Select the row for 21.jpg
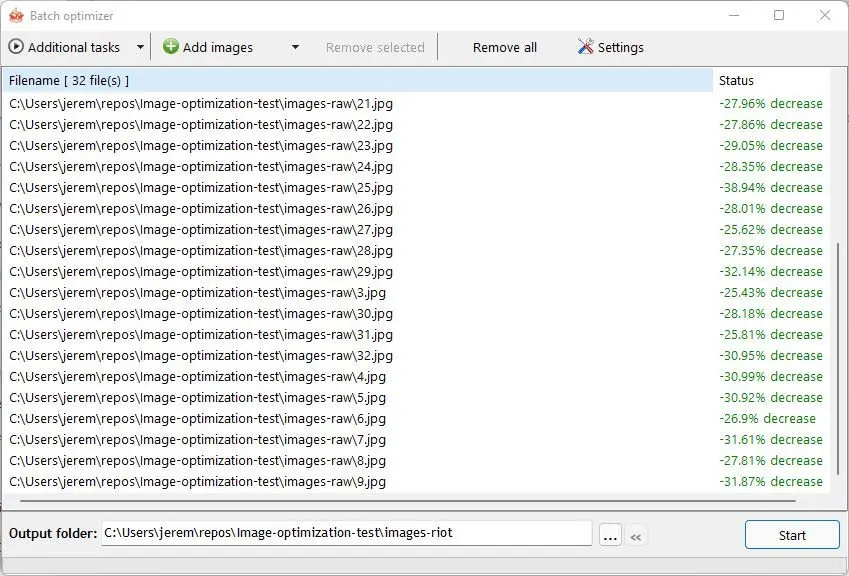The image size is (849, 576). tap(415, 103)
